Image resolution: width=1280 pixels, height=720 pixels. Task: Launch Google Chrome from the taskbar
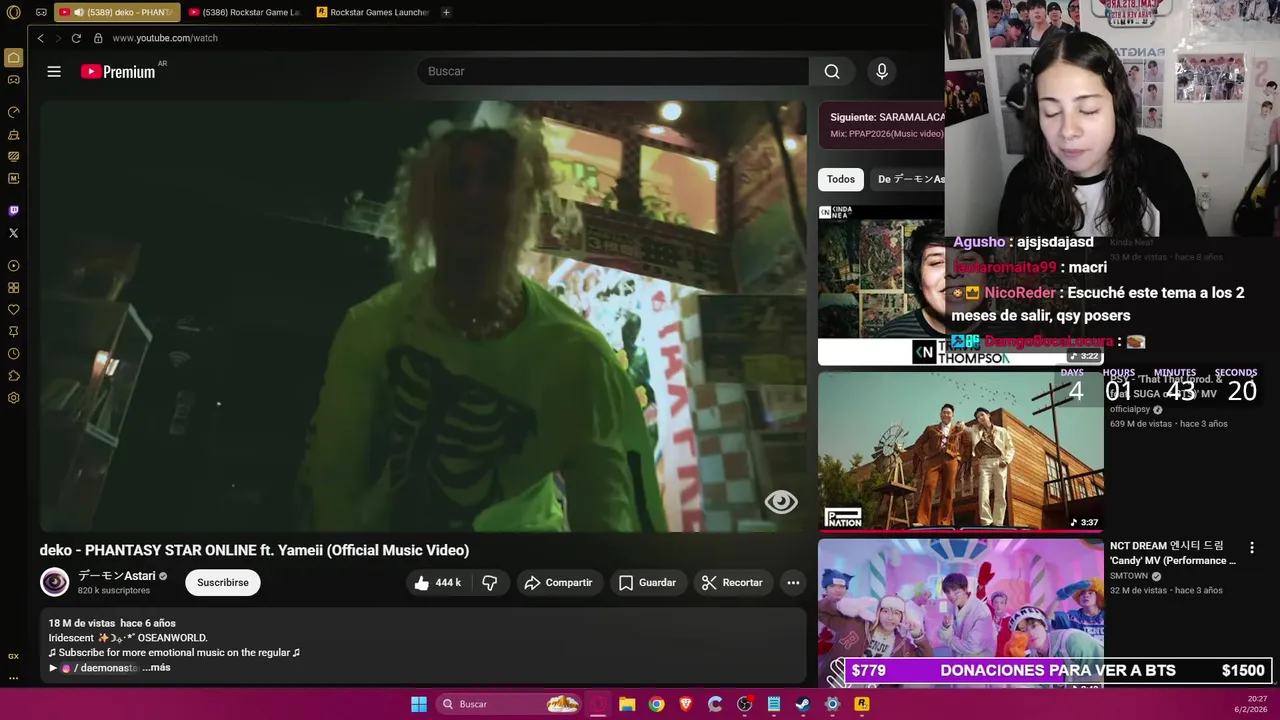coord(656,704)
